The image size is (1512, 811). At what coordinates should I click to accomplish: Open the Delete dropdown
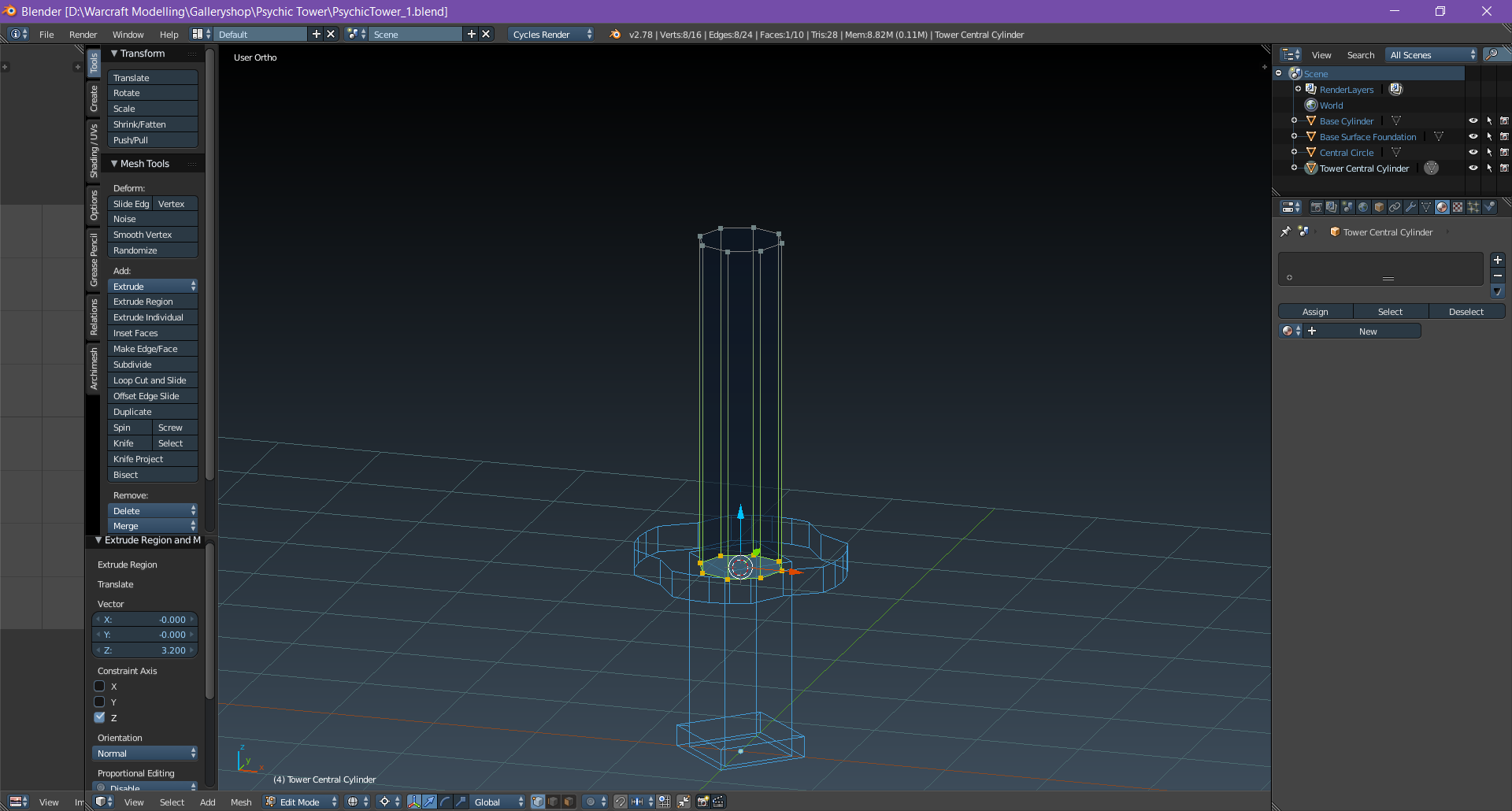point(153,510)
